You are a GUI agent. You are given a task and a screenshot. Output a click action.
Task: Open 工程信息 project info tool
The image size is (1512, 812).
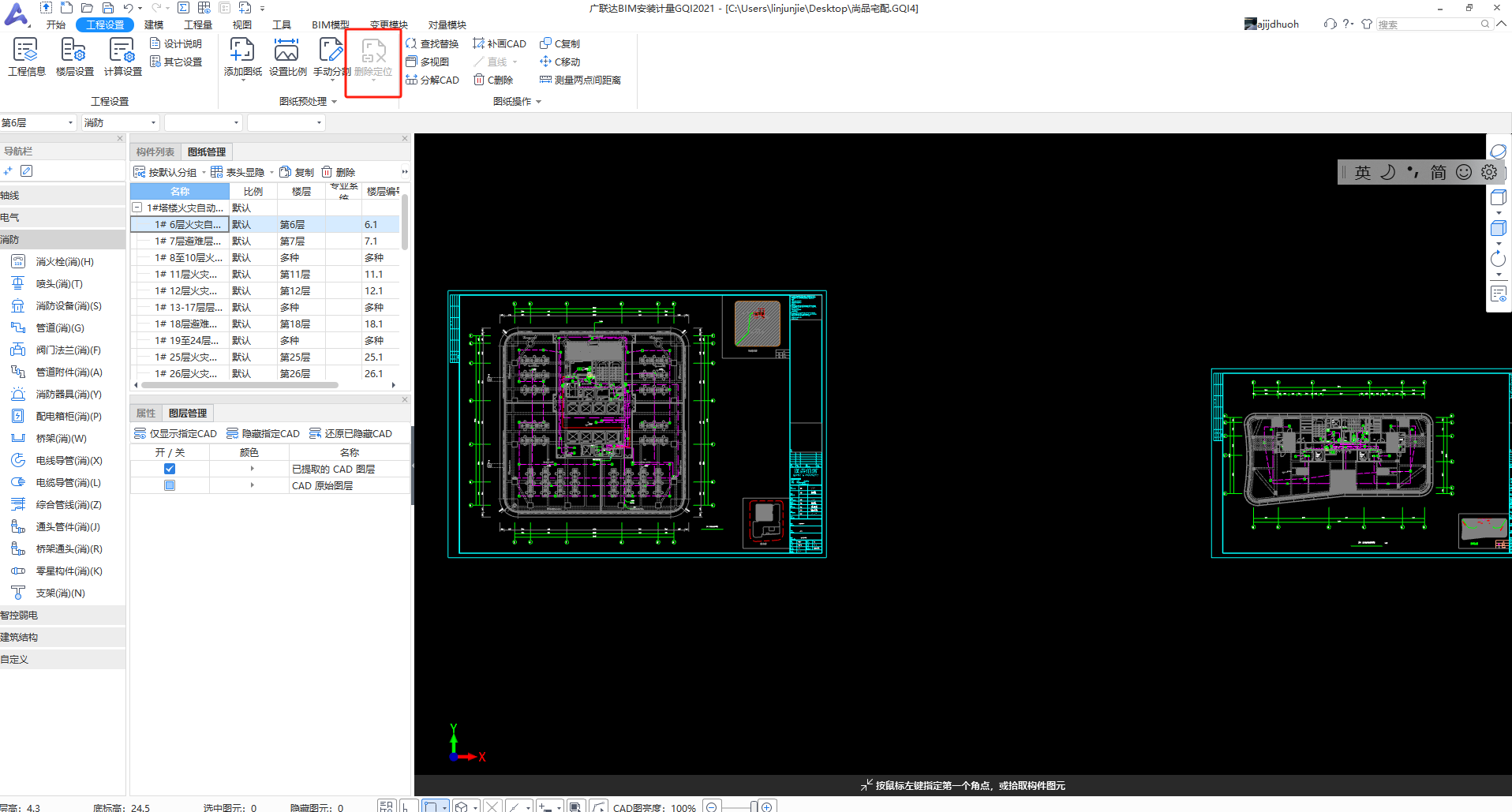pyautogui.click(x=26, y=57)
